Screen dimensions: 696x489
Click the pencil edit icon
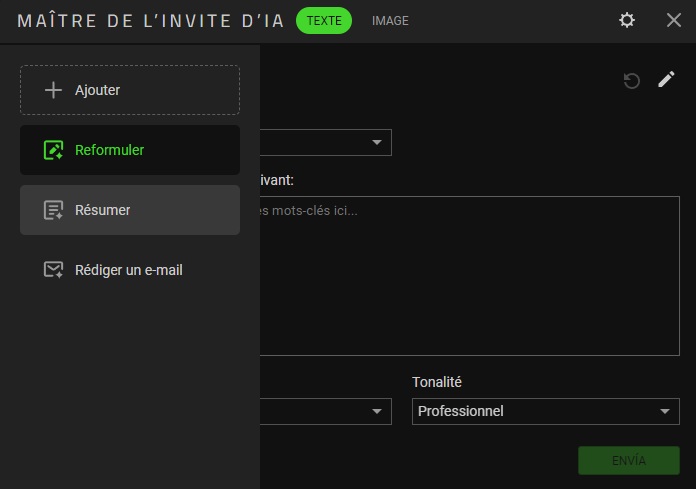point(666,80)
